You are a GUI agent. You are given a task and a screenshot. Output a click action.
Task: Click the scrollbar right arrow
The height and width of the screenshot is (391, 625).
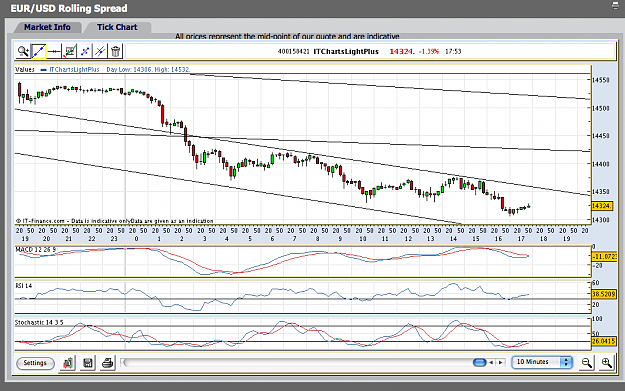click(501, 362)
